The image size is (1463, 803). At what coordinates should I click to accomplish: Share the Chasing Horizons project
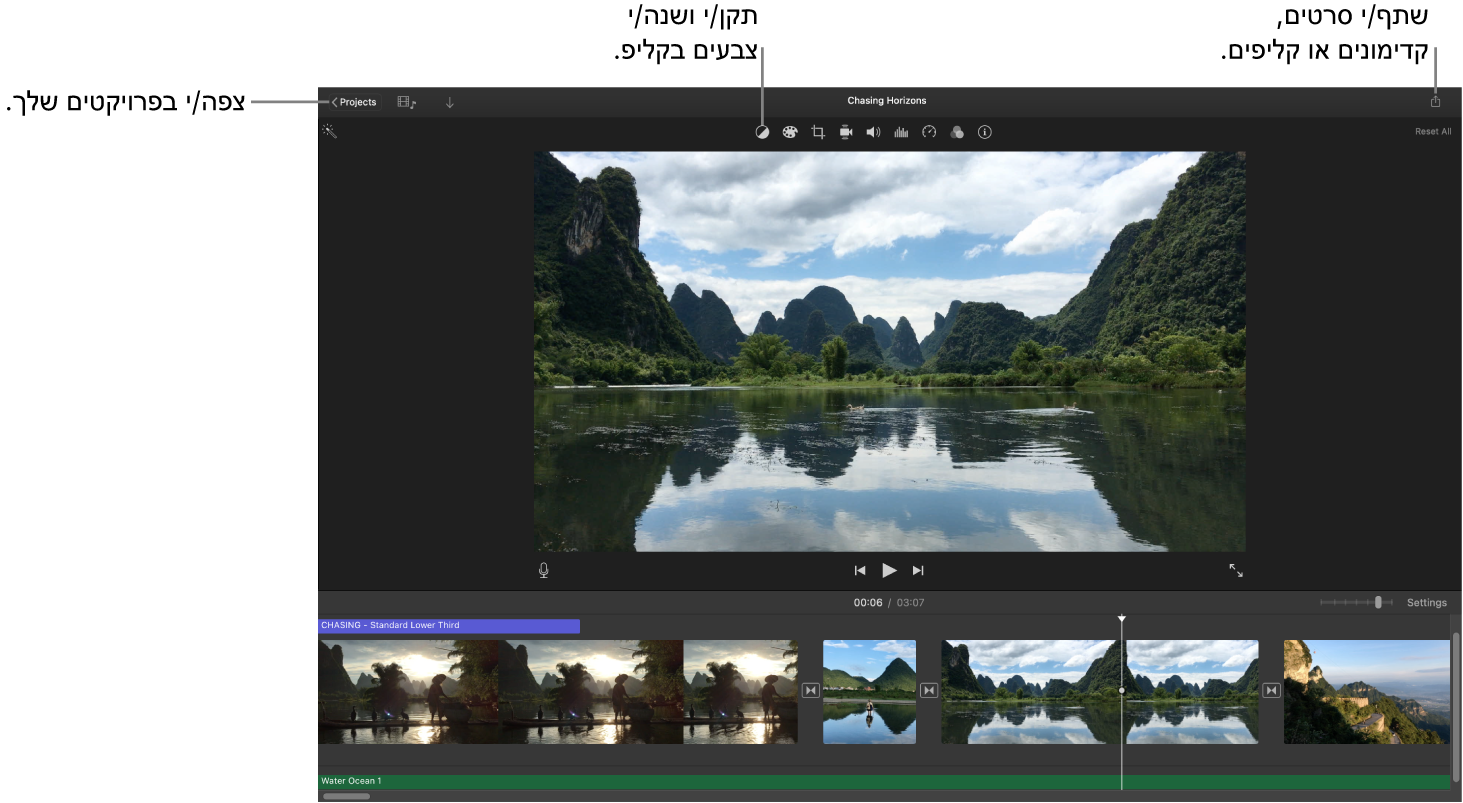point(1436,100)
